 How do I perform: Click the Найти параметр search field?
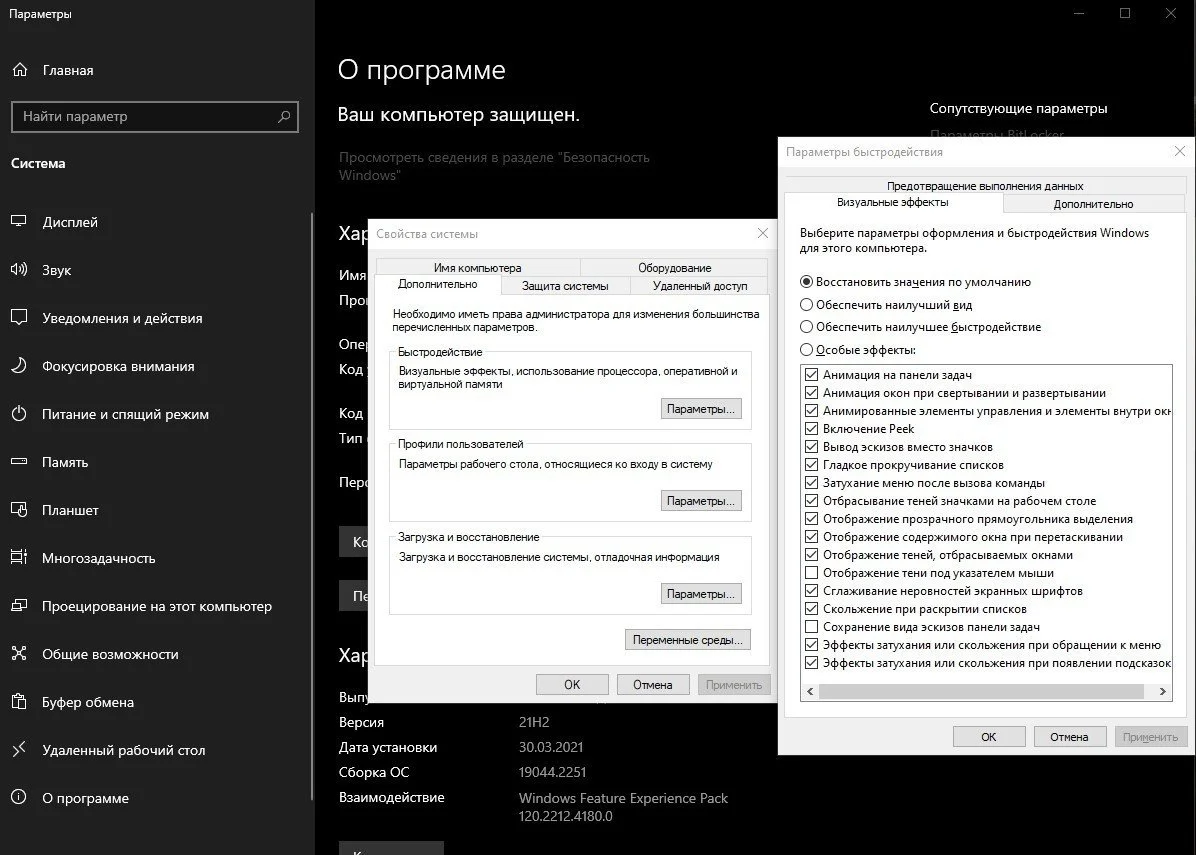pos(155,117)
